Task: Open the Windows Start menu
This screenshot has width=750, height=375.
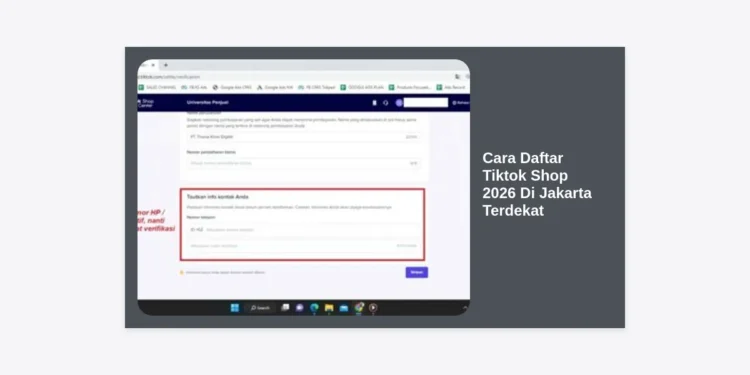Action: (235, 308)
